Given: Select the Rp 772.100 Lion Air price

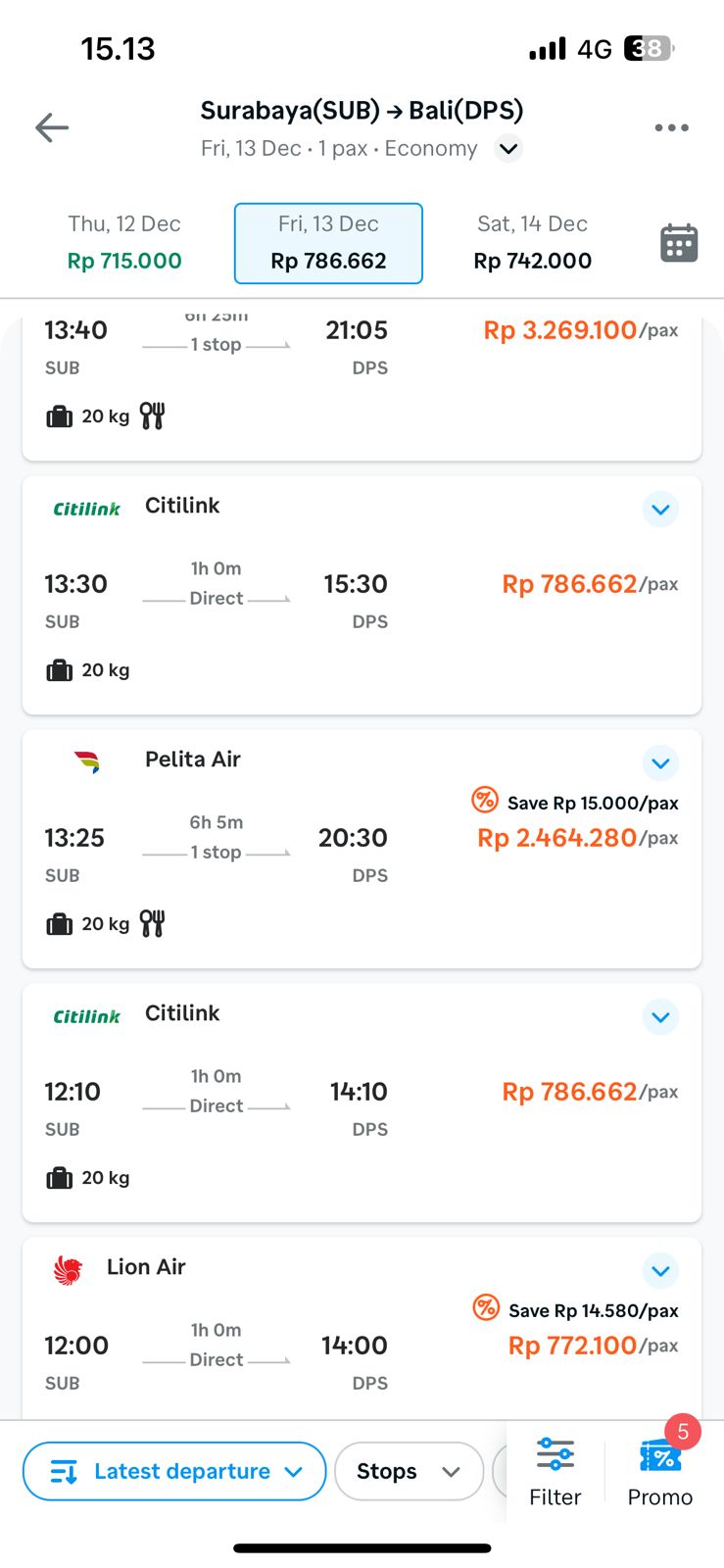Looking at the screenshot, I should 573,1346.
